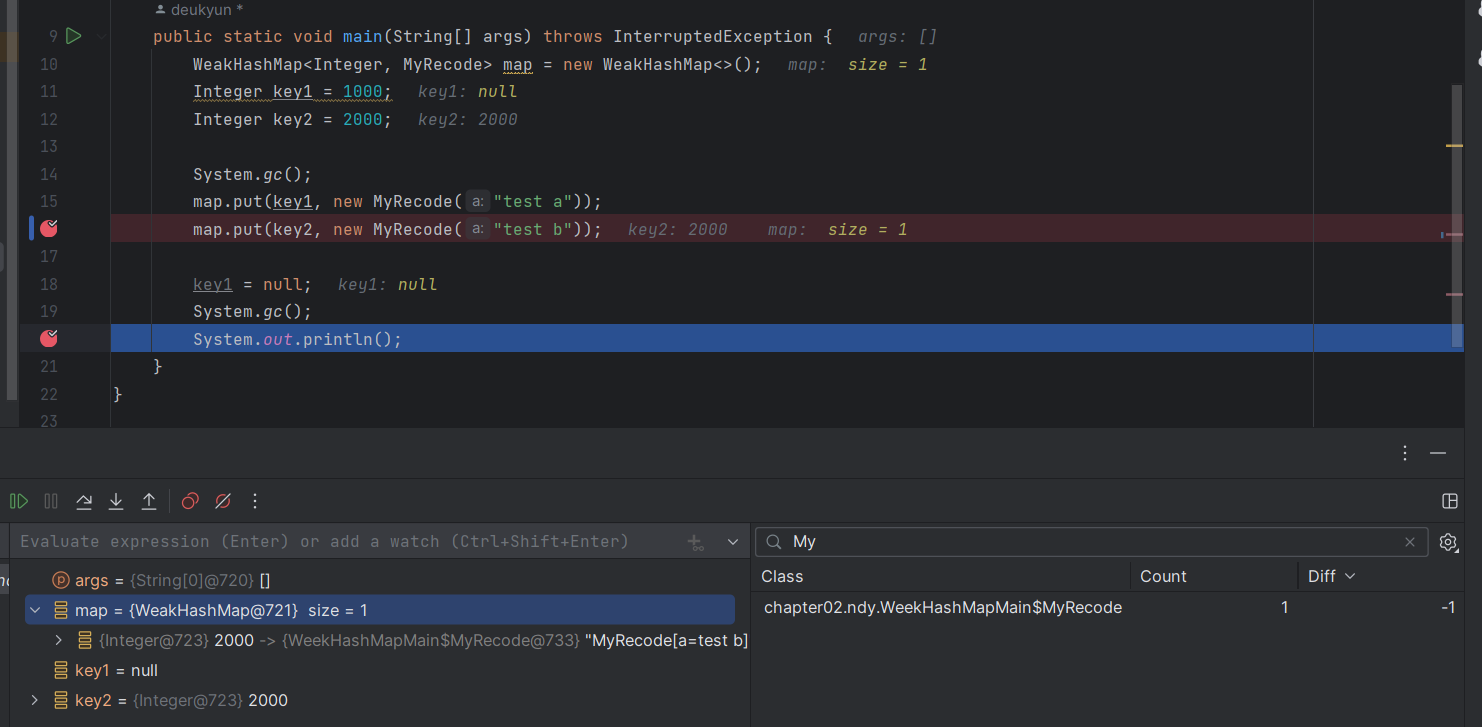Remove the breakpoint on the map.put key2 line
The image size is (1482, 727).
(x=49, y=229)
